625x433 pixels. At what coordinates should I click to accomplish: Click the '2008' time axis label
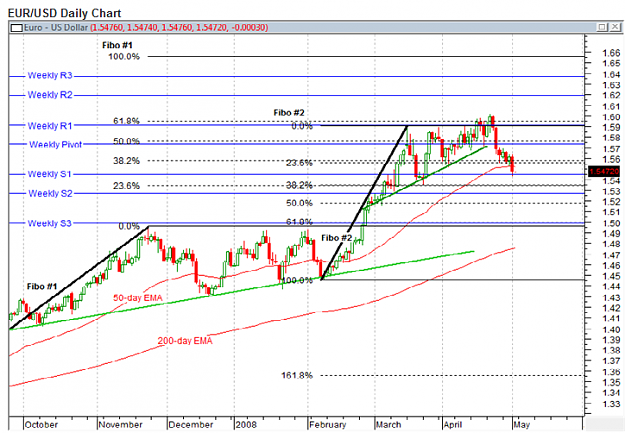[x=246, y=424]
